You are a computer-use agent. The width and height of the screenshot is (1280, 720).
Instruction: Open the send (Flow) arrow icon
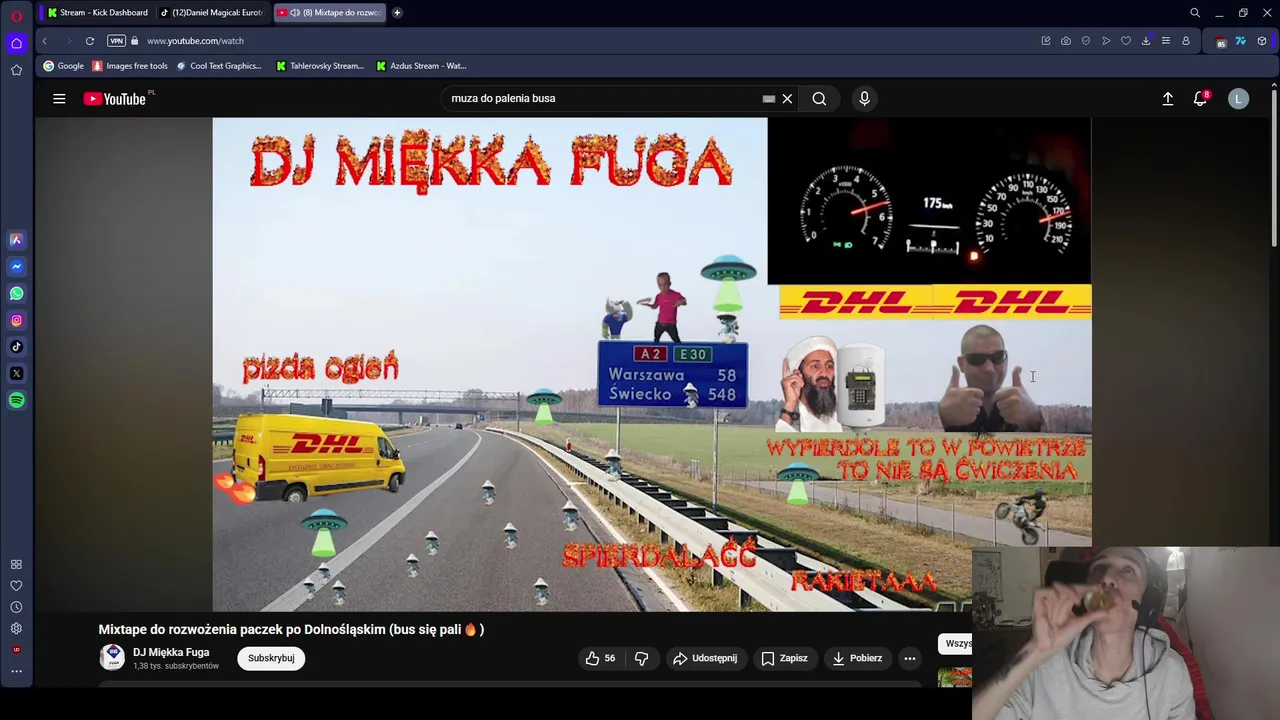(1106, 41)
